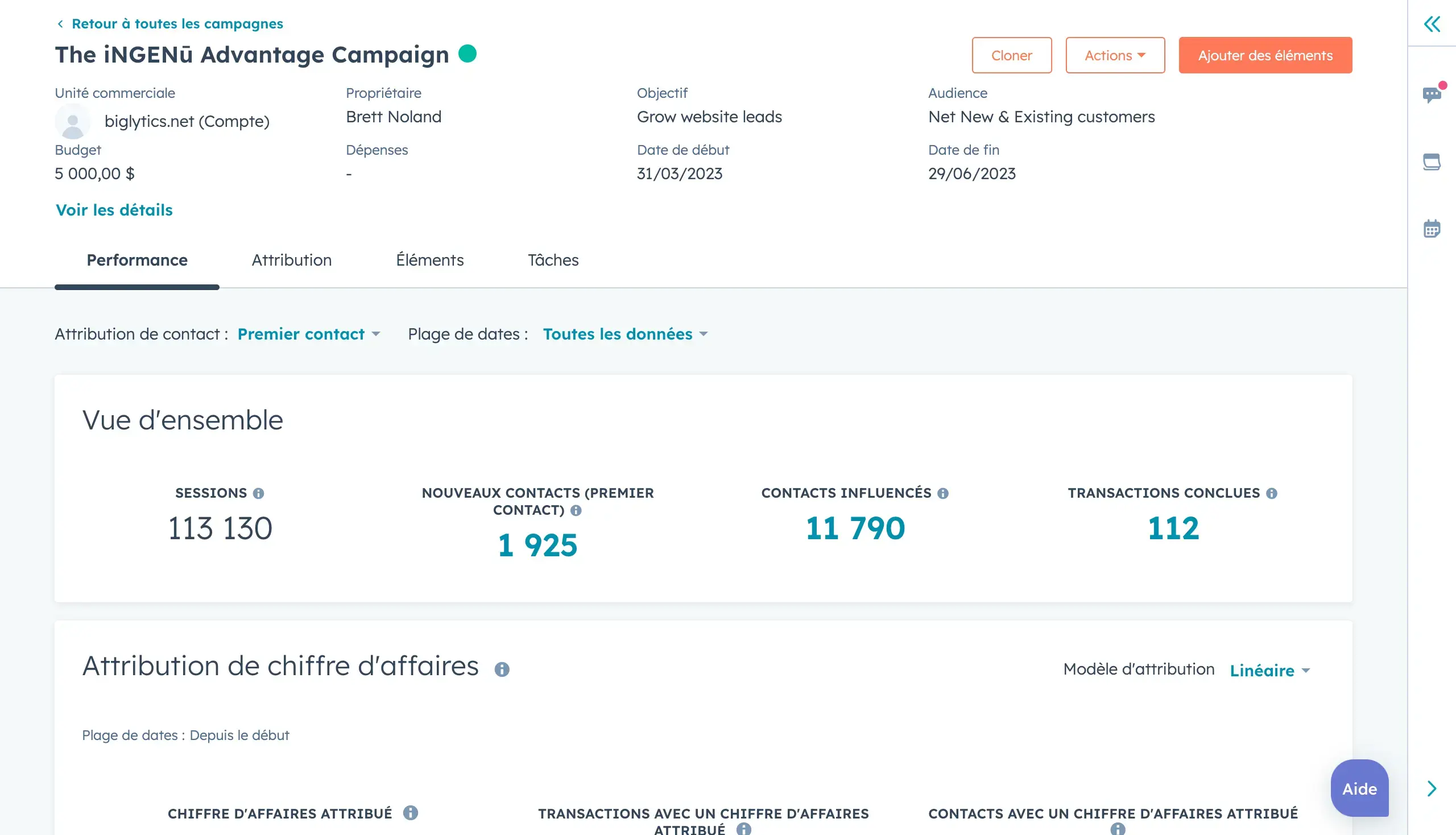Viewport: 1456px width, 835px height.
Task: Change Linéaire attribution model dropdown
Action: (x=1269, y=670)
